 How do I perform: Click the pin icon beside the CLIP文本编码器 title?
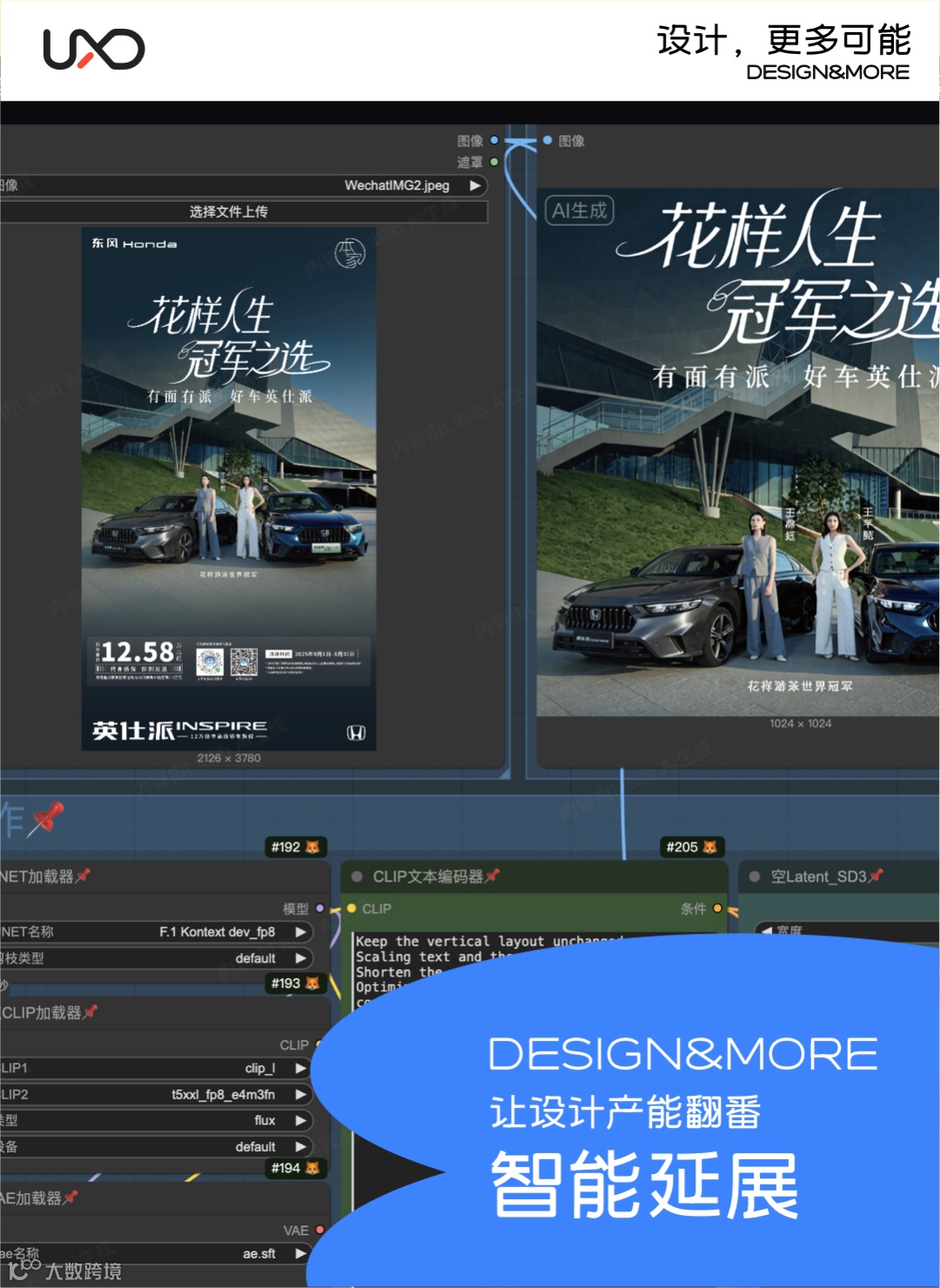click(x=492, y=876)
